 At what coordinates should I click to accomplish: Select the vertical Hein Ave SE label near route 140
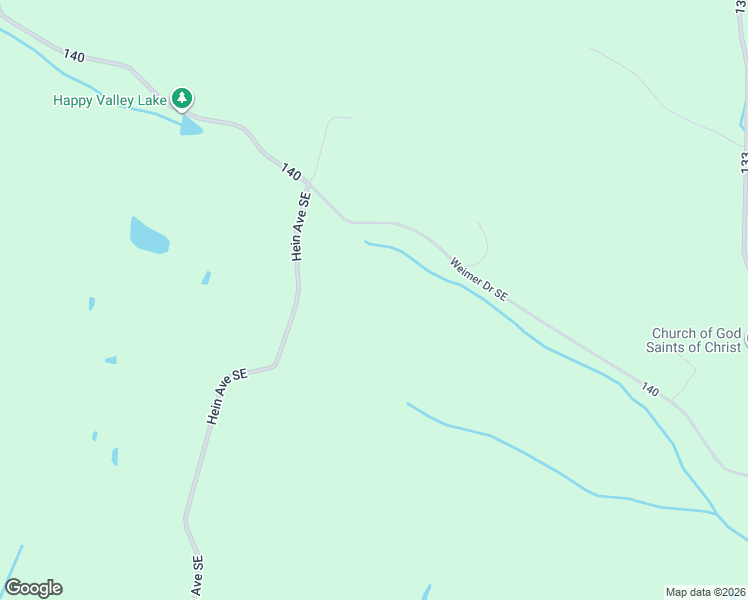[x=301, y=227]
